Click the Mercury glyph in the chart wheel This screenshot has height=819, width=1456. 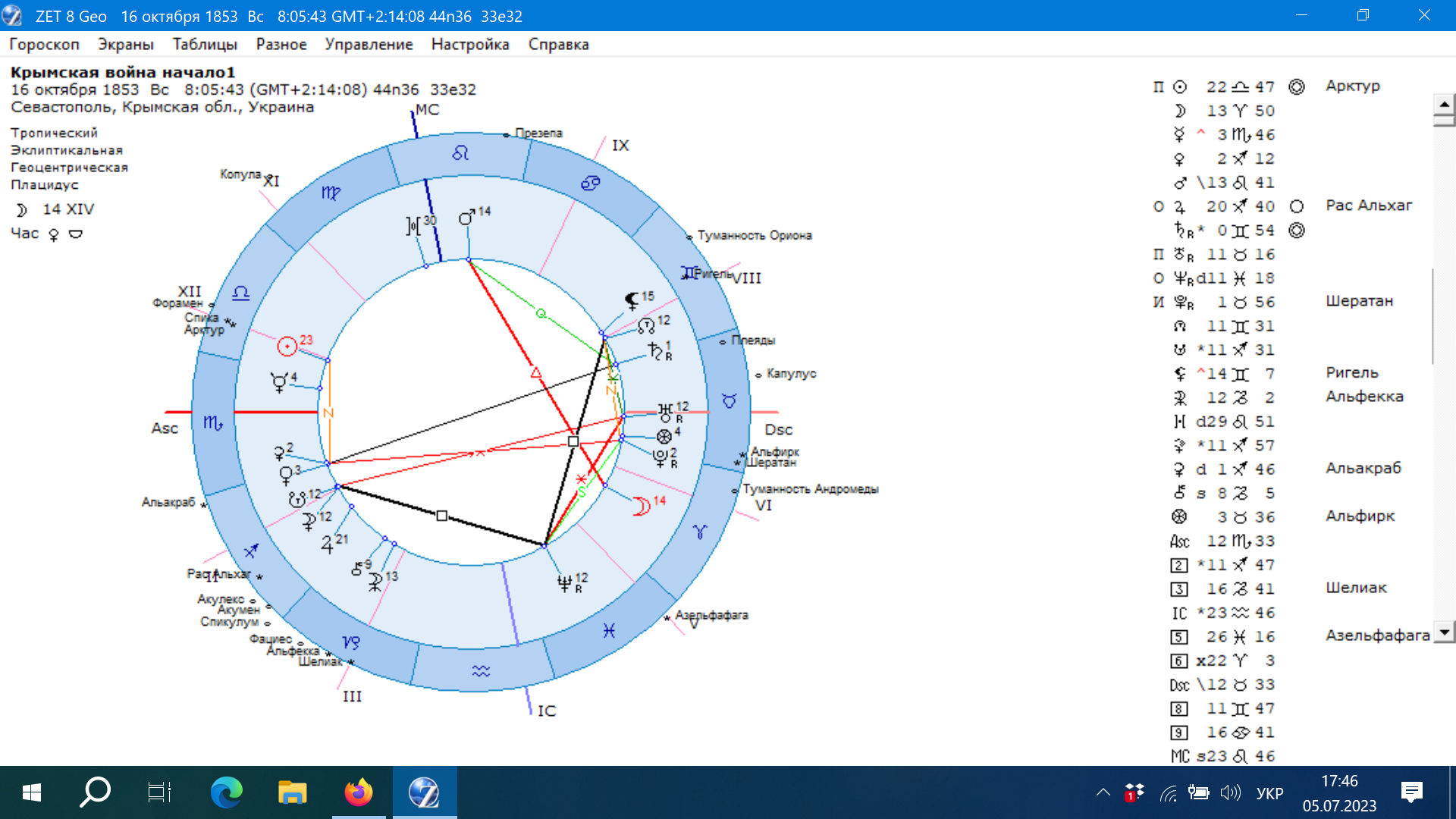279,382
